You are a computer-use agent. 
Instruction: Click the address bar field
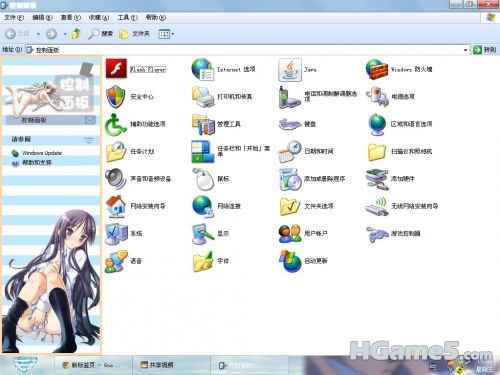247,50
